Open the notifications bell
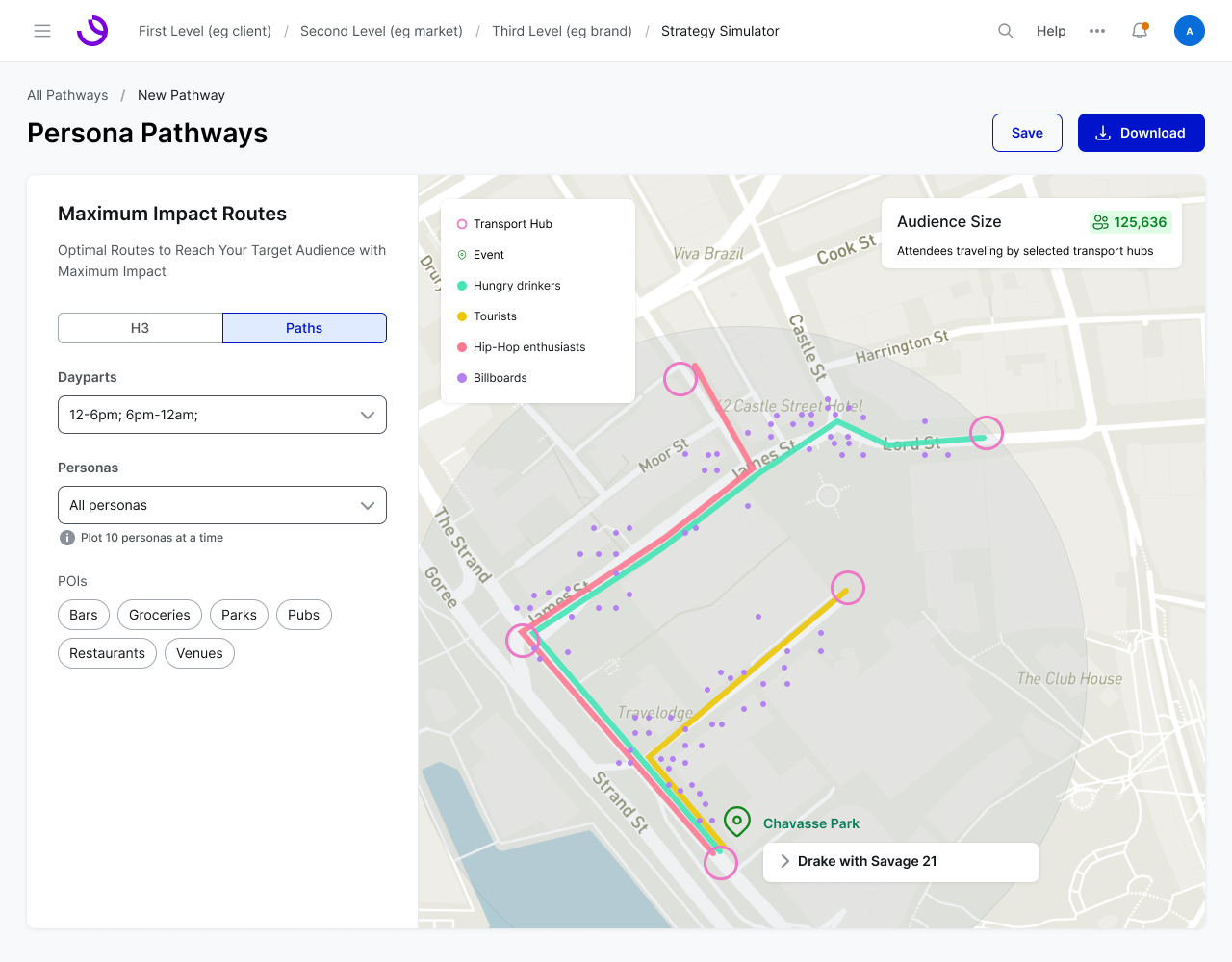1232x962 pixels. click(x=1140, y=31)
